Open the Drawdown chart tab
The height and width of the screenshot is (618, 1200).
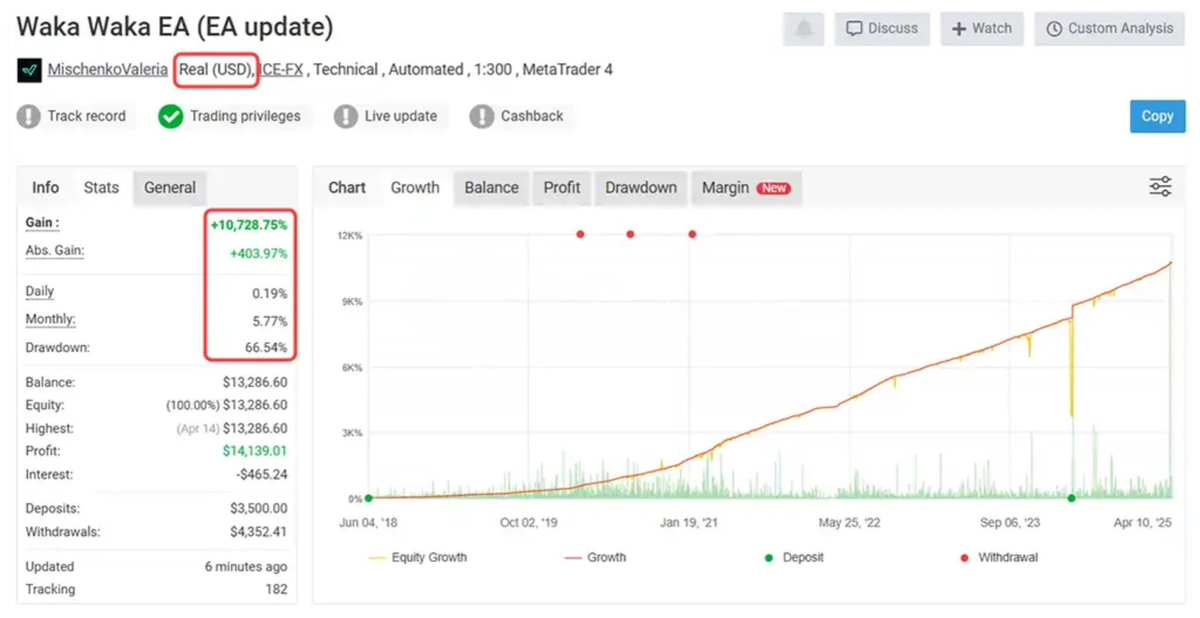[x=641, y=187]
